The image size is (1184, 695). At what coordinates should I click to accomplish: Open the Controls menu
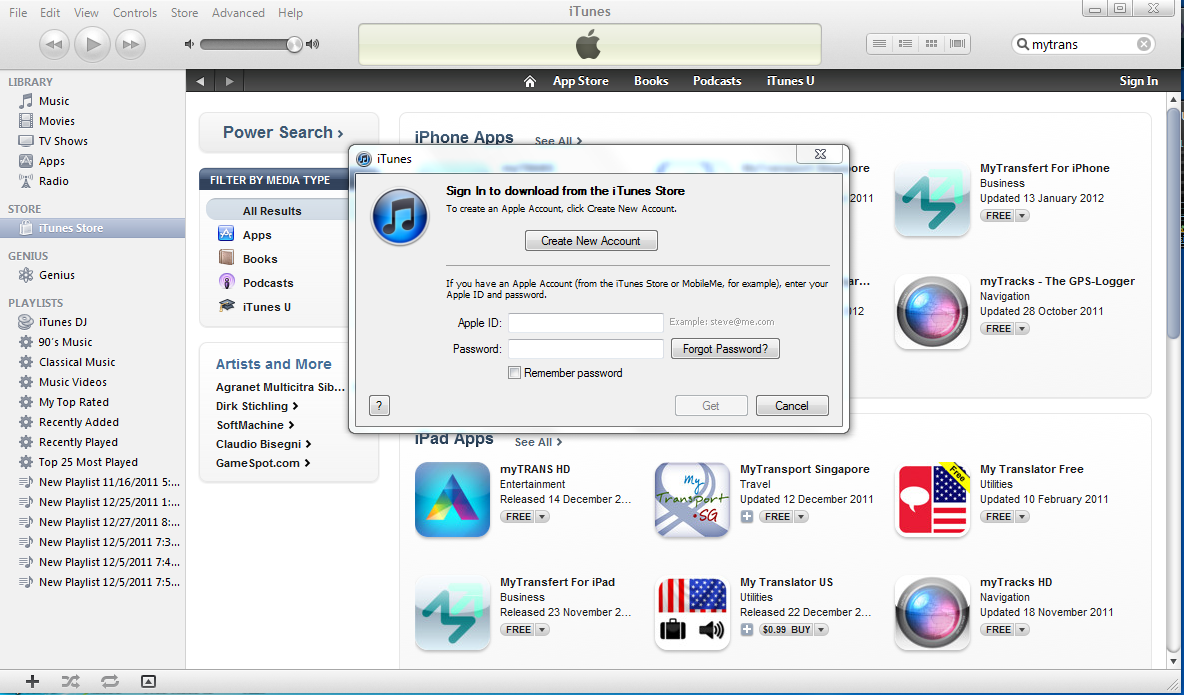pyautogui.click(x=134, y=13)
